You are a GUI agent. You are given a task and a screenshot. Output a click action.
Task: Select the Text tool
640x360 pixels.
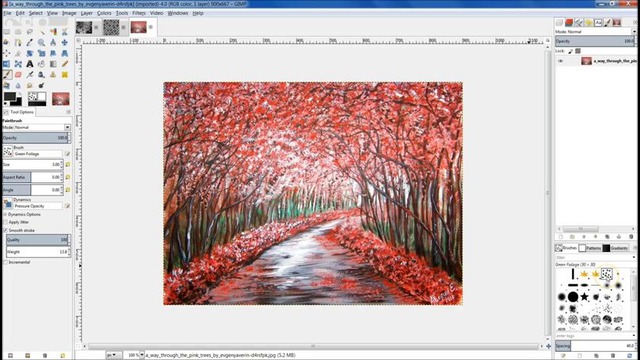[30, 64]
